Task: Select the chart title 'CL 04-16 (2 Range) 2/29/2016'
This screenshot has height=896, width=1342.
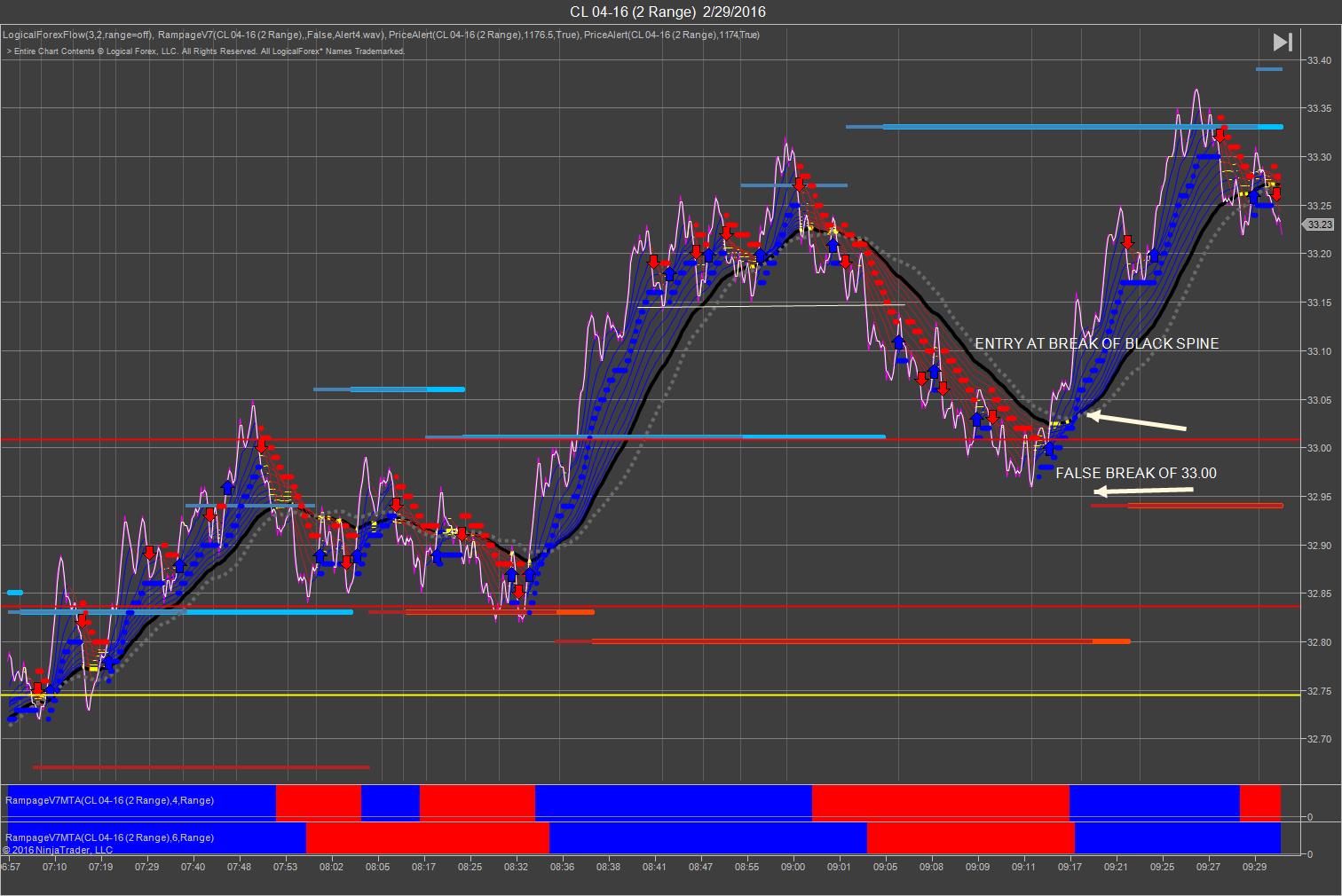Action: pyautogui.click(x=667, y=12)
